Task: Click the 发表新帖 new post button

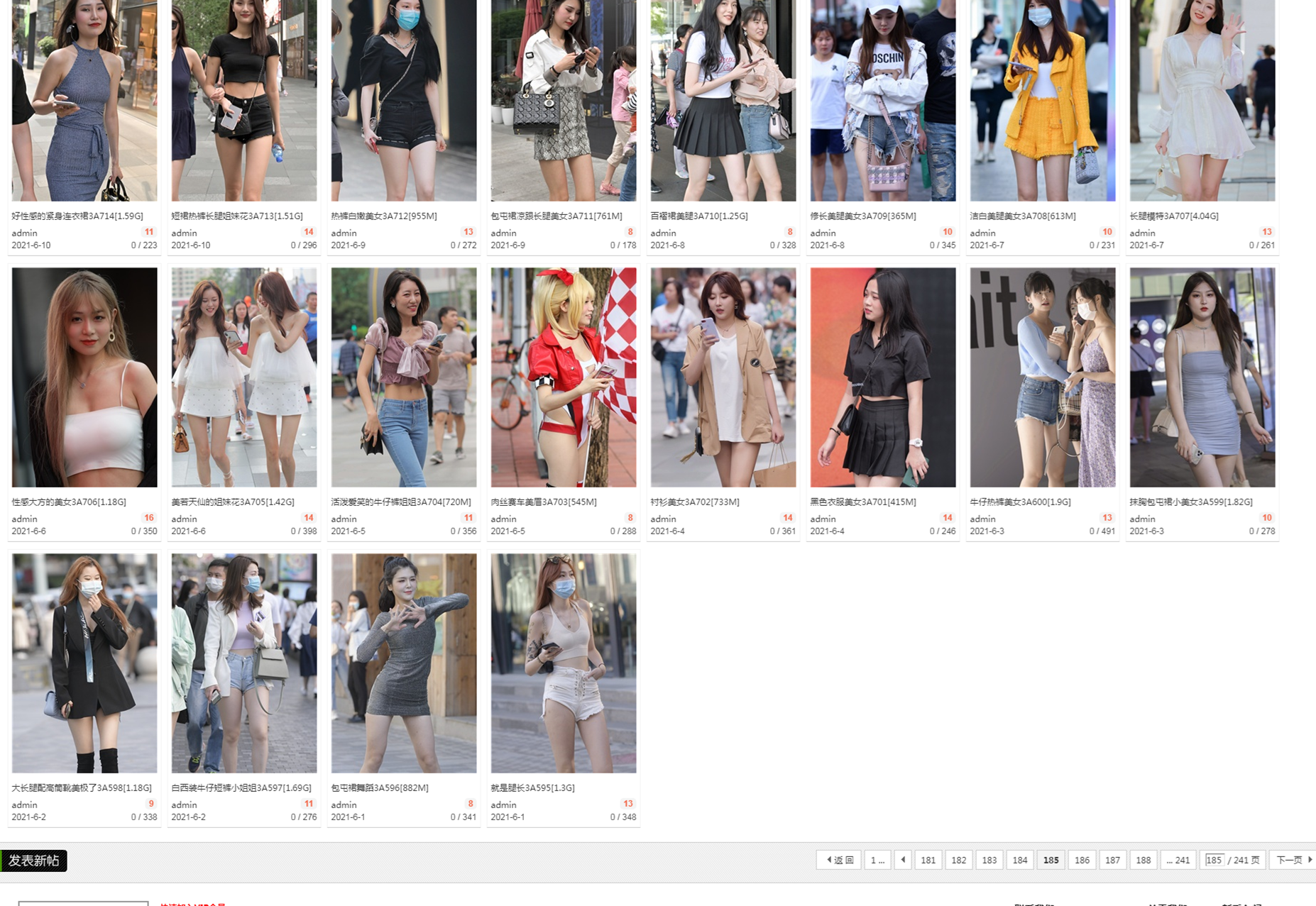Action: (x=33, y=861)
